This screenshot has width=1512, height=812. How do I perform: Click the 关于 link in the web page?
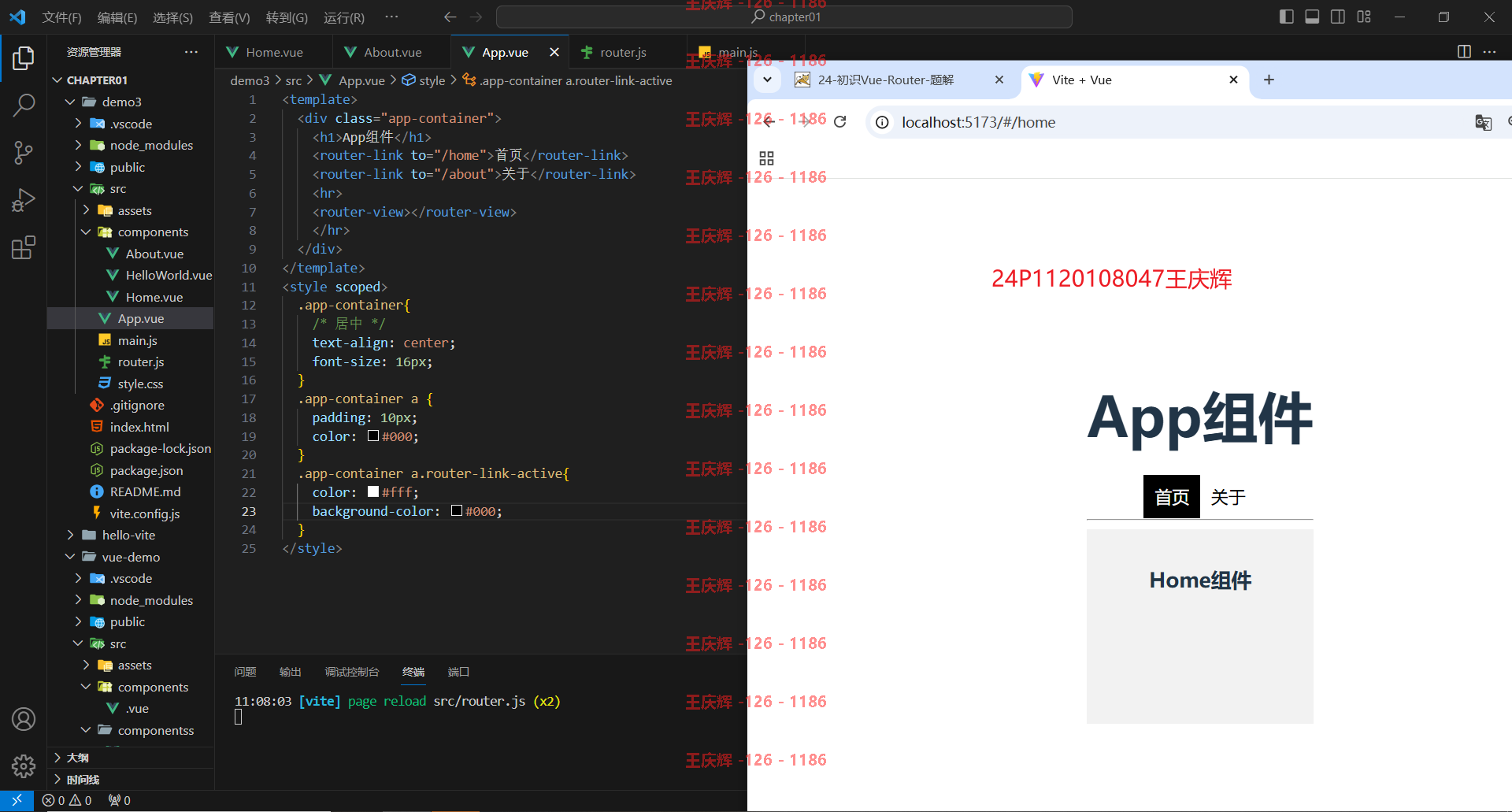tap(1228, 497)
